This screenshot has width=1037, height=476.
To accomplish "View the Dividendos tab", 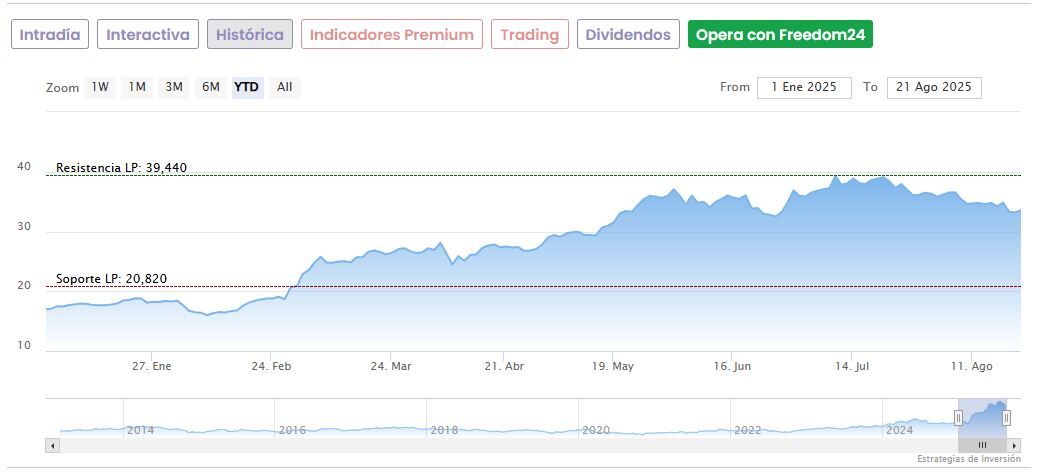I will pos(628,35).
